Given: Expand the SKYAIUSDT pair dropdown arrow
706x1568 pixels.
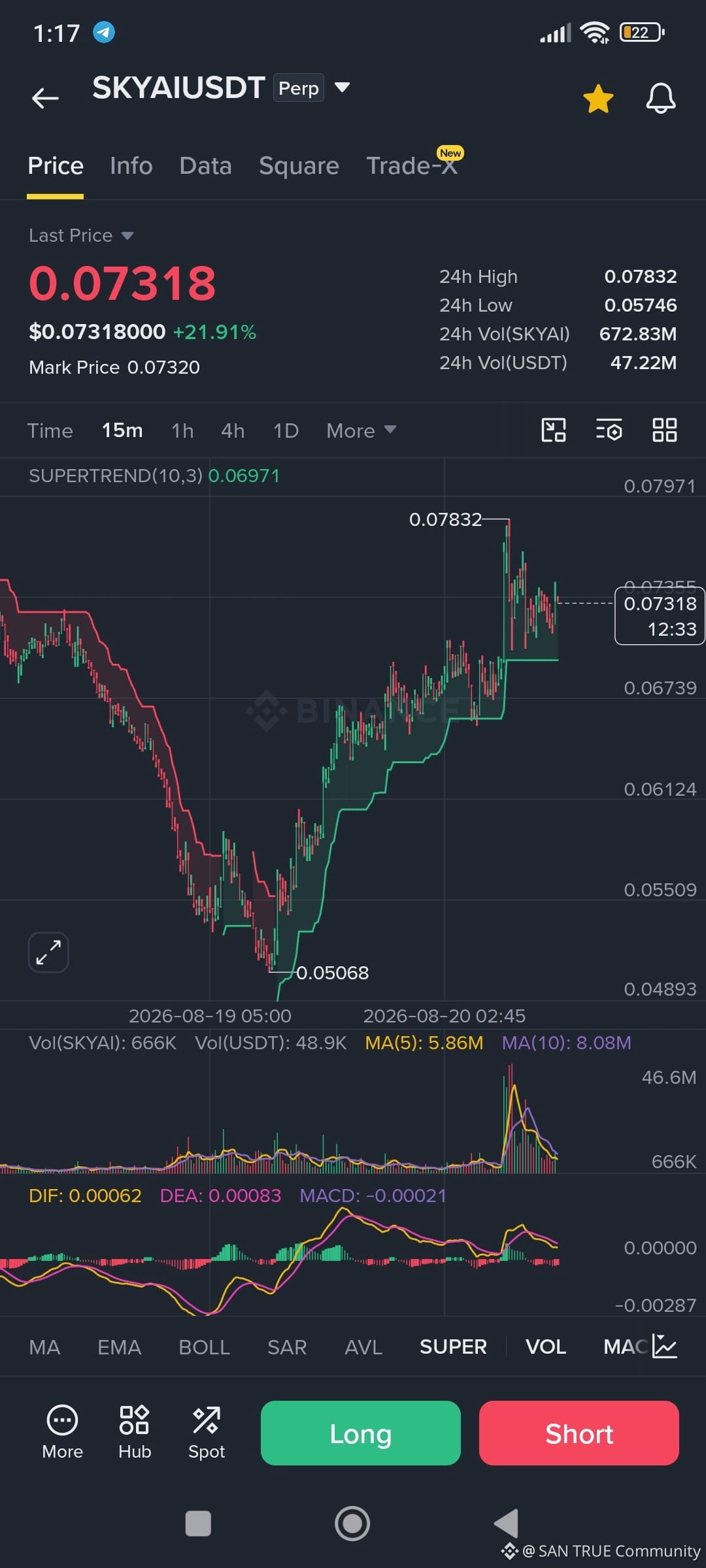Looking at the screenshot, I should click(342, 87).
